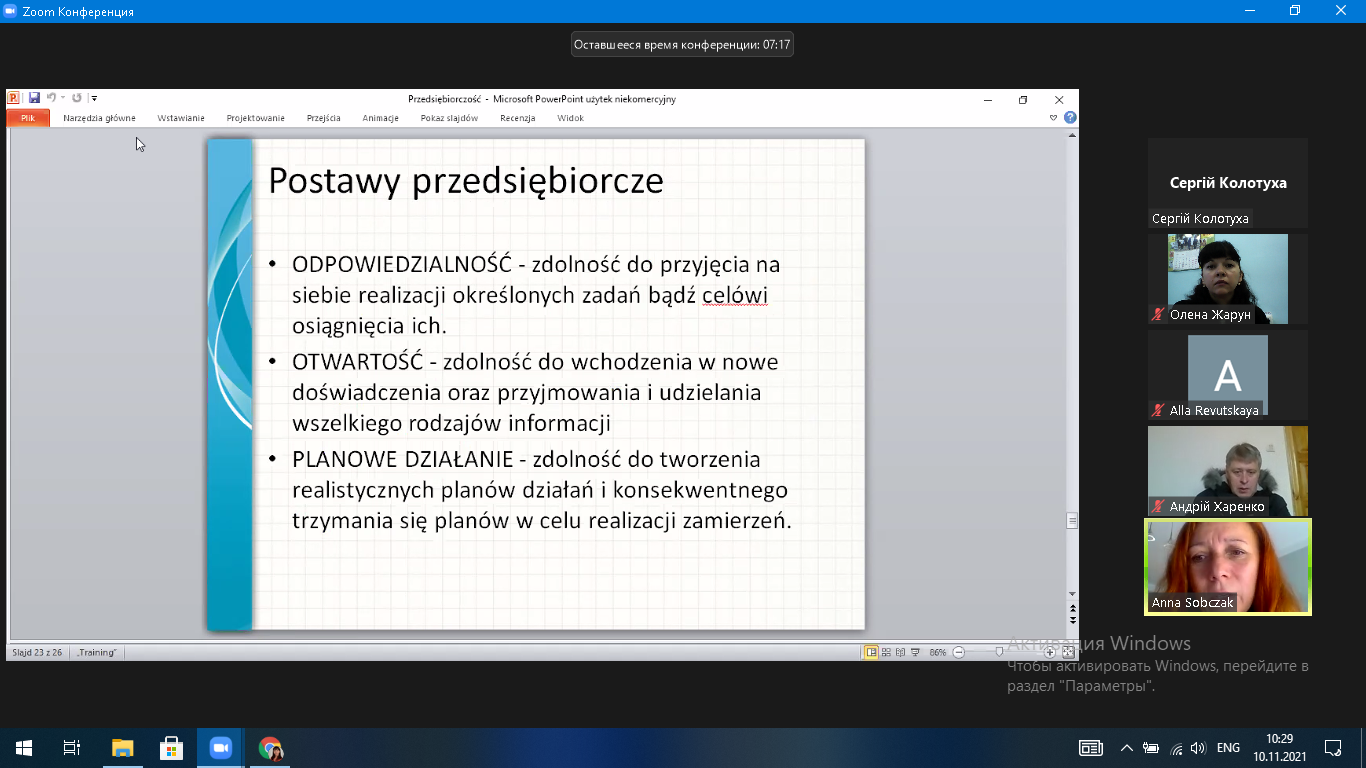Select Олена Жарун's video thumbnail

(1228, 279)
